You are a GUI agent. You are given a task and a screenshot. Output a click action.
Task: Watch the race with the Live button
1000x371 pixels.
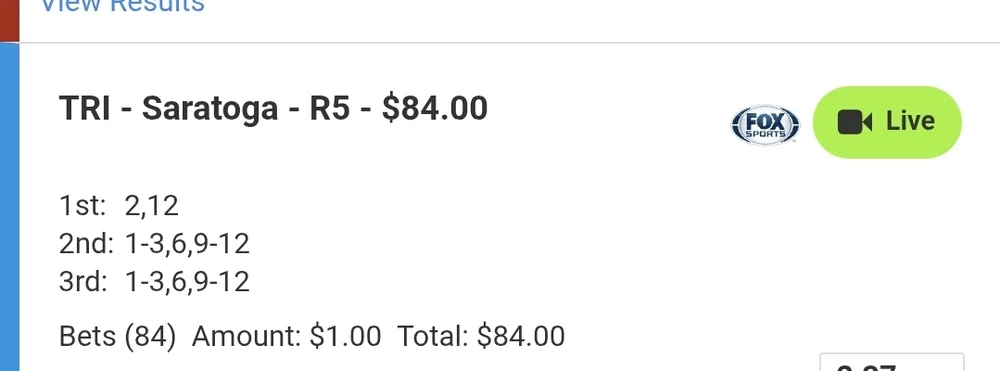click(x=887, y=122)
